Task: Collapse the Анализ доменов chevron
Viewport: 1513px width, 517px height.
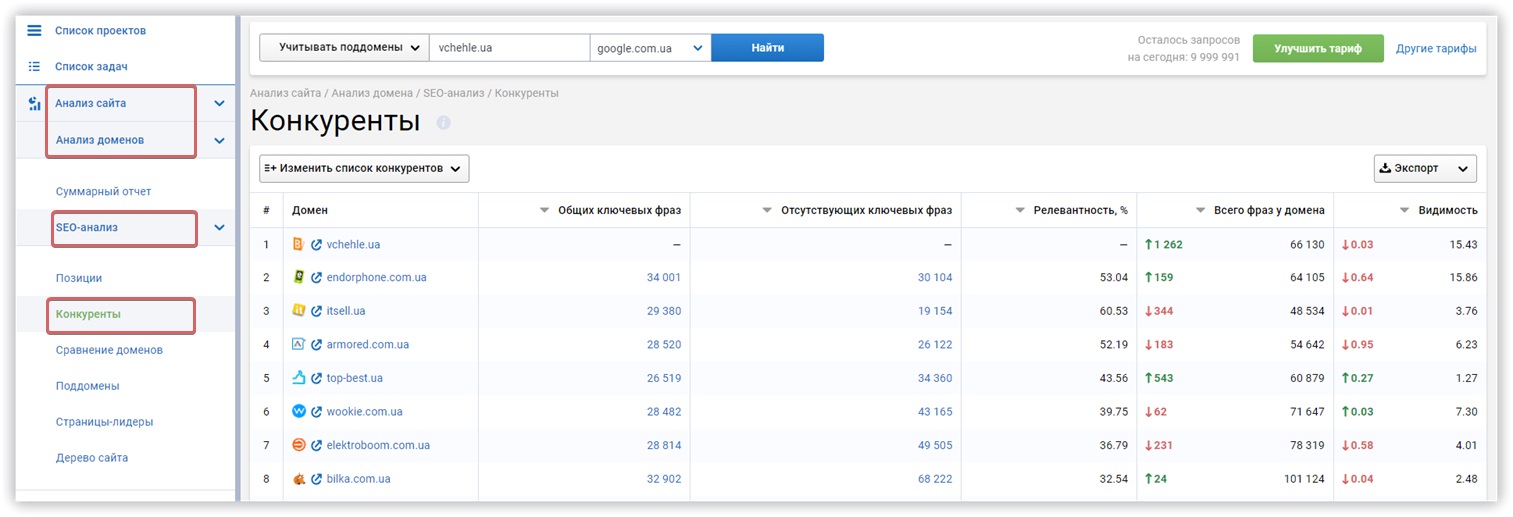Action: point(220,140)
